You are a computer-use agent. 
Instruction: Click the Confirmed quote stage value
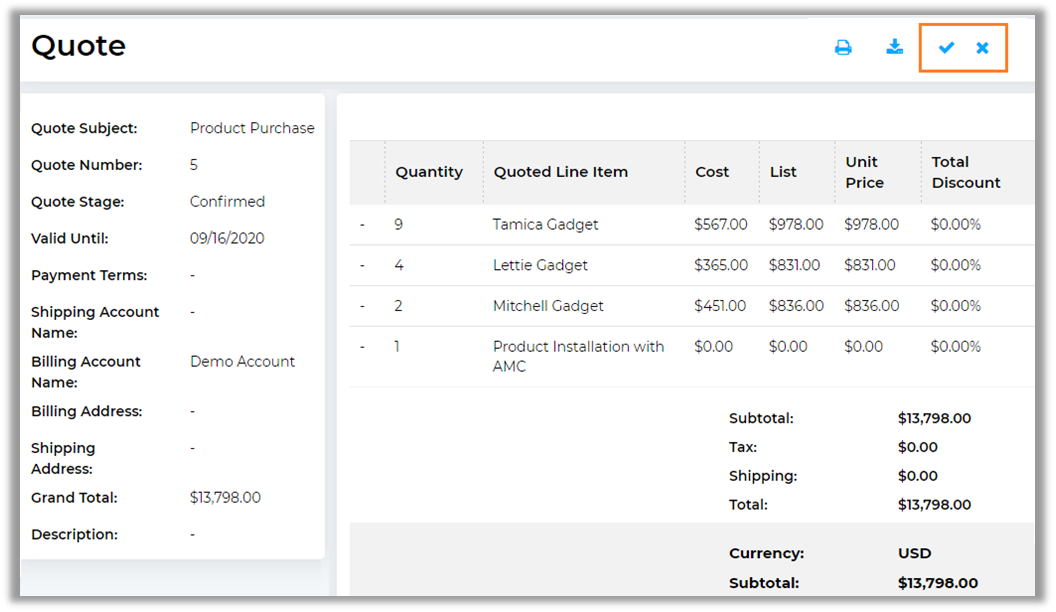tap(227, 202)
